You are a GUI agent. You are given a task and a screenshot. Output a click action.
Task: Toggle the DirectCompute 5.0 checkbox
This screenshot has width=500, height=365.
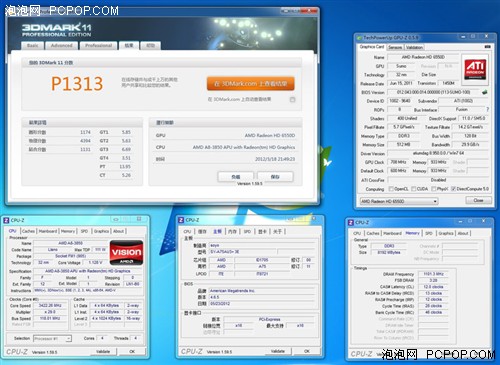tap(453, 189)
